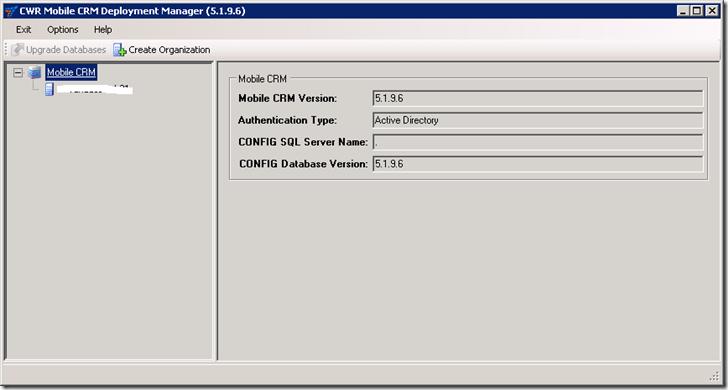
Task: Minimize the Deployment Manager window
Action: tap(682, 11)
